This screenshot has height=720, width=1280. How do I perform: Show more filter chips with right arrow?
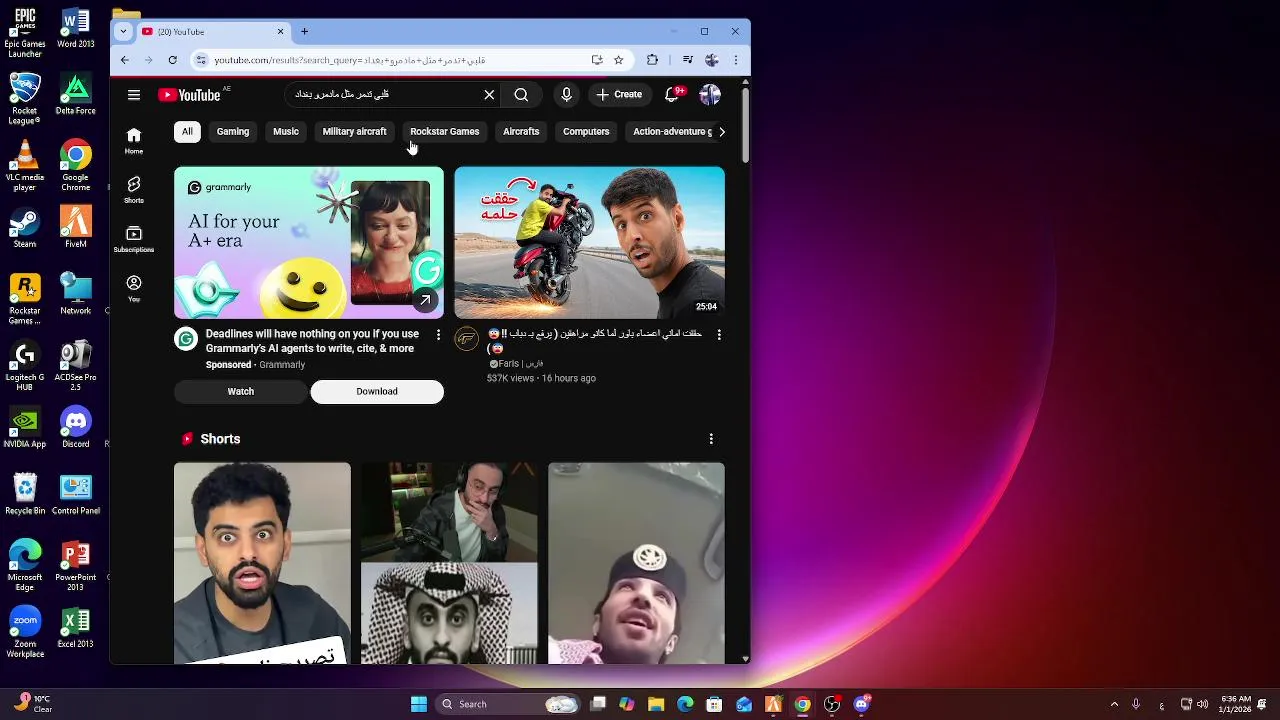(x=722, y=131)
